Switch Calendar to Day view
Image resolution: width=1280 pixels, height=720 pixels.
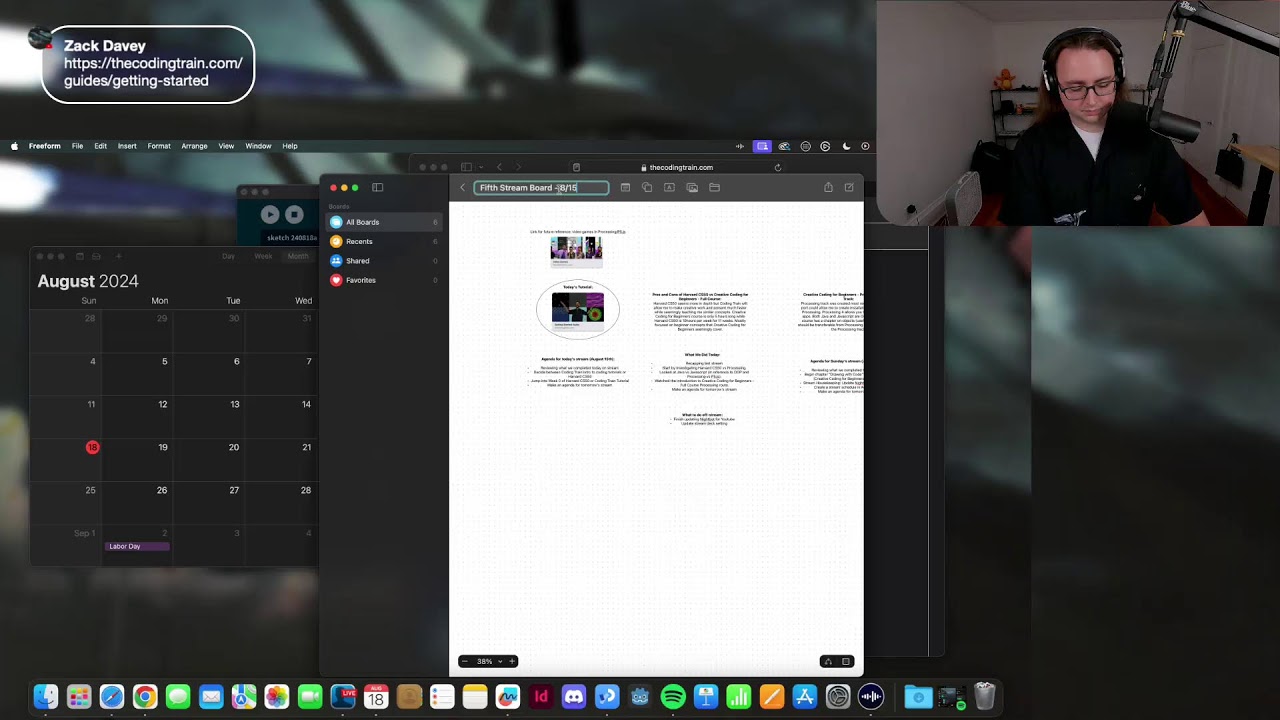[x=228, y=256]
